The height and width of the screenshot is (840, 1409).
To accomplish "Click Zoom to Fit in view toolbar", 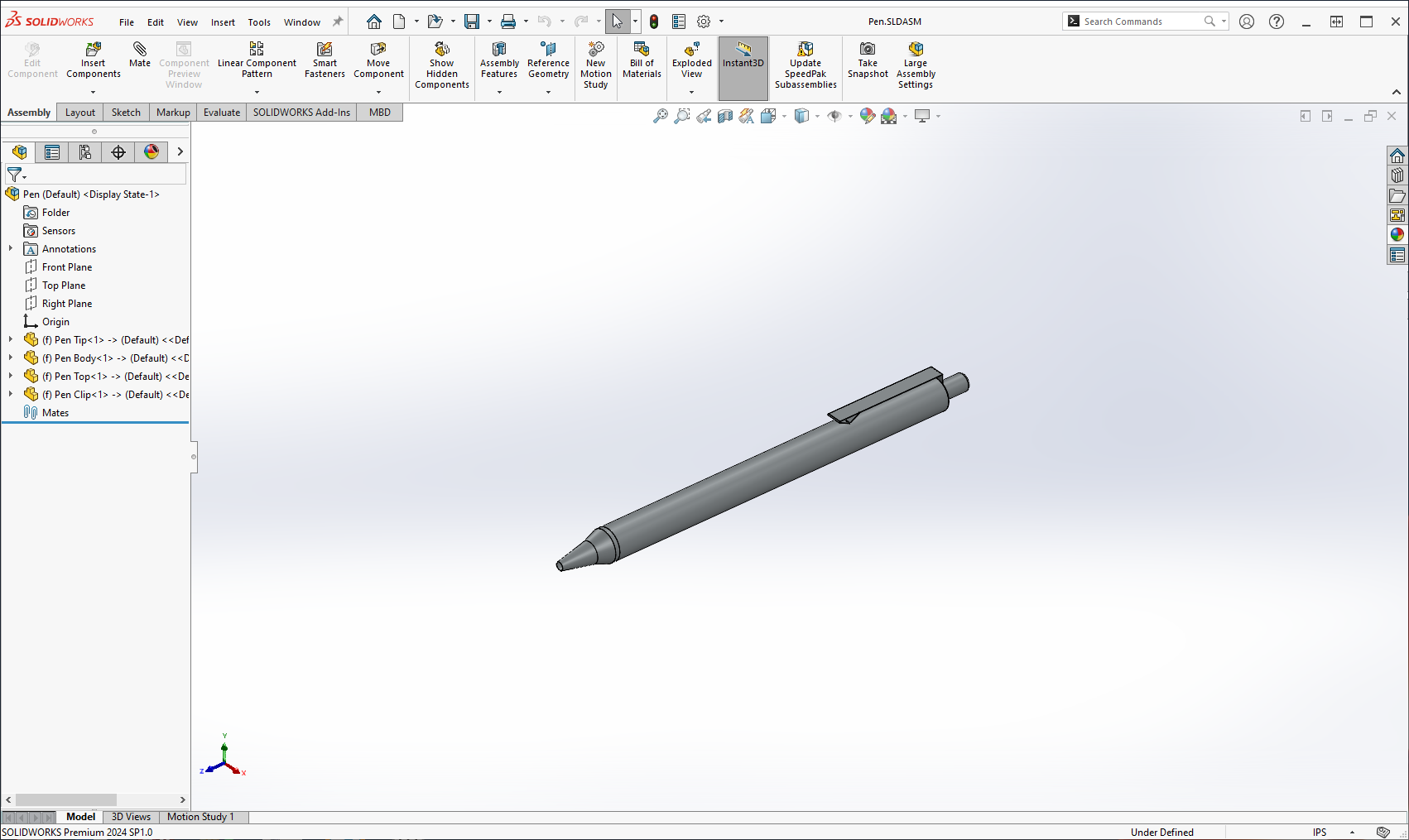I will point(661,116).
